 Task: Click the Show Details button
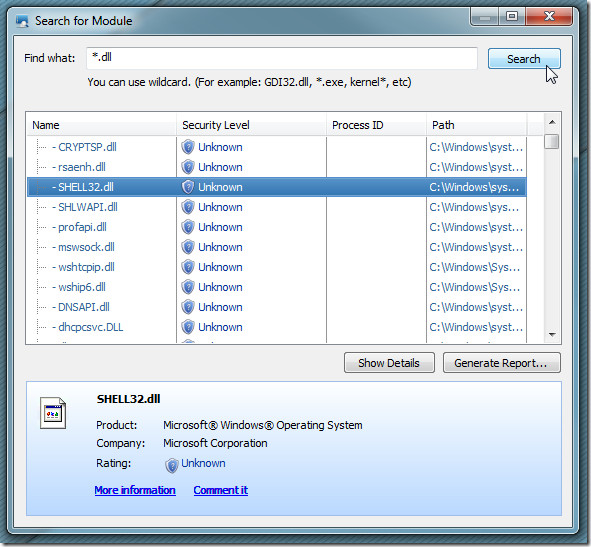(x=389, y=363)
